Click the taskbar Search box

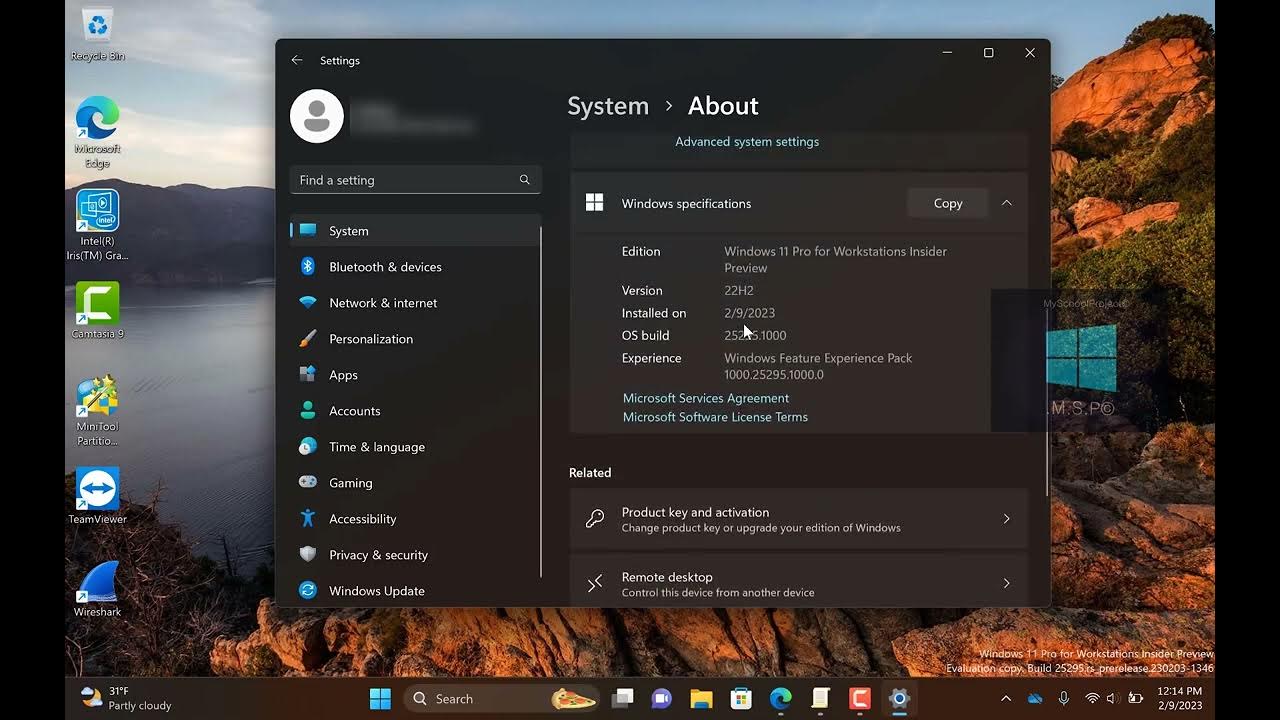502,699
